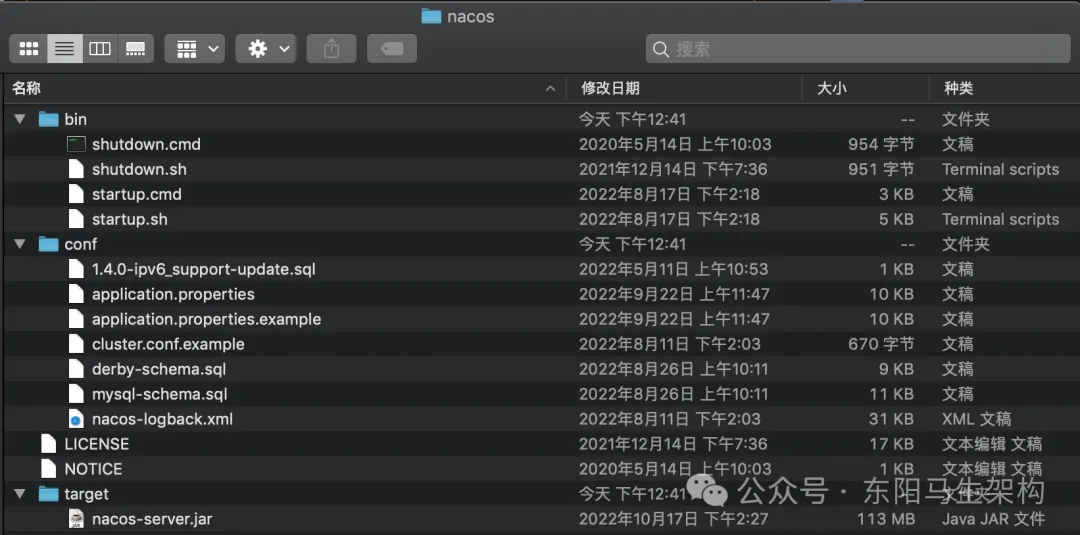This screenshot has width=1080, height=535.
Task: Select the startup.sh file icon
Action: 76,219
